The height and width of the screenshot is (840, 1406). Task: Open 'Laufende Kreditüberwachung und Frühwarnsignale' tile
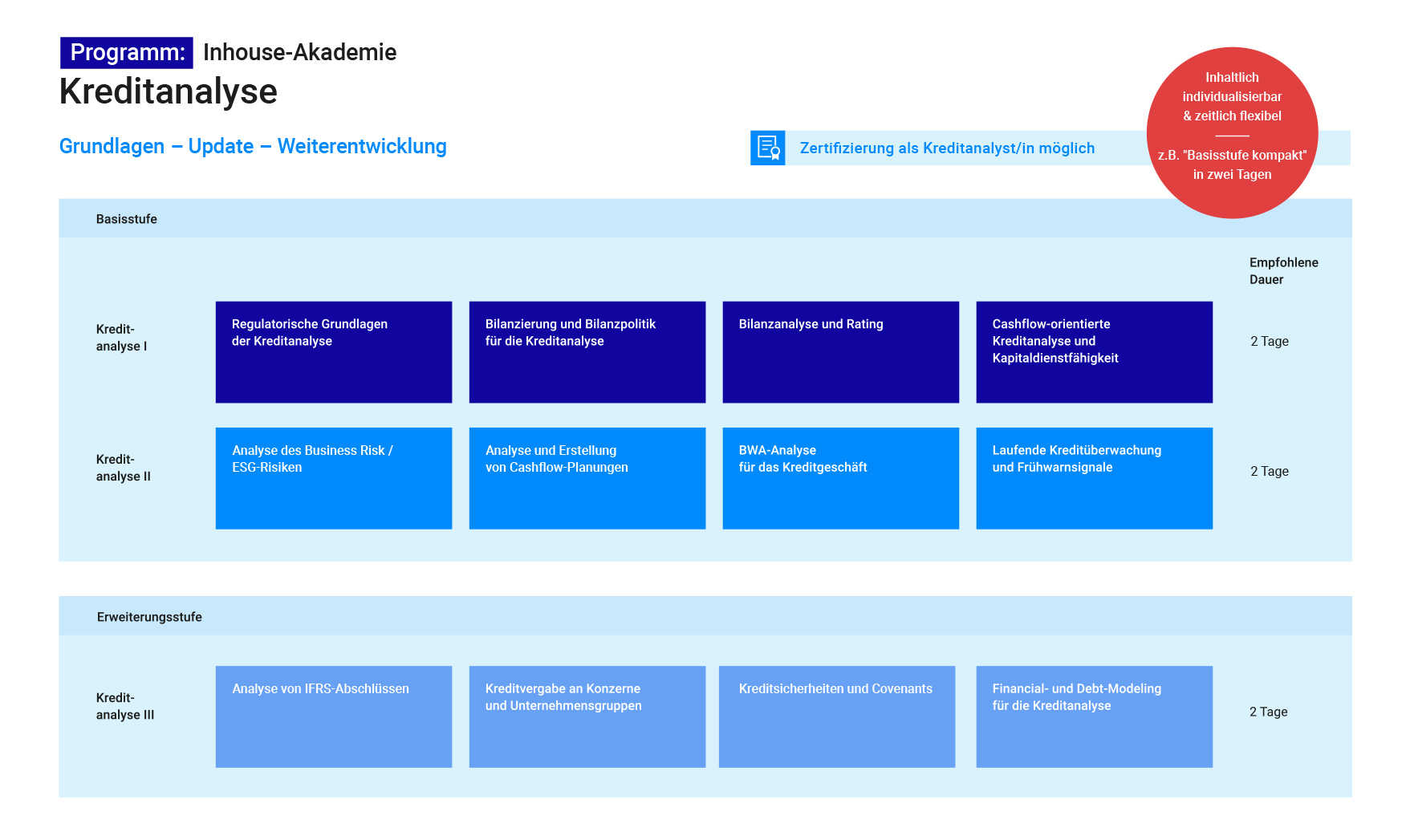[x=1094, y=477]
